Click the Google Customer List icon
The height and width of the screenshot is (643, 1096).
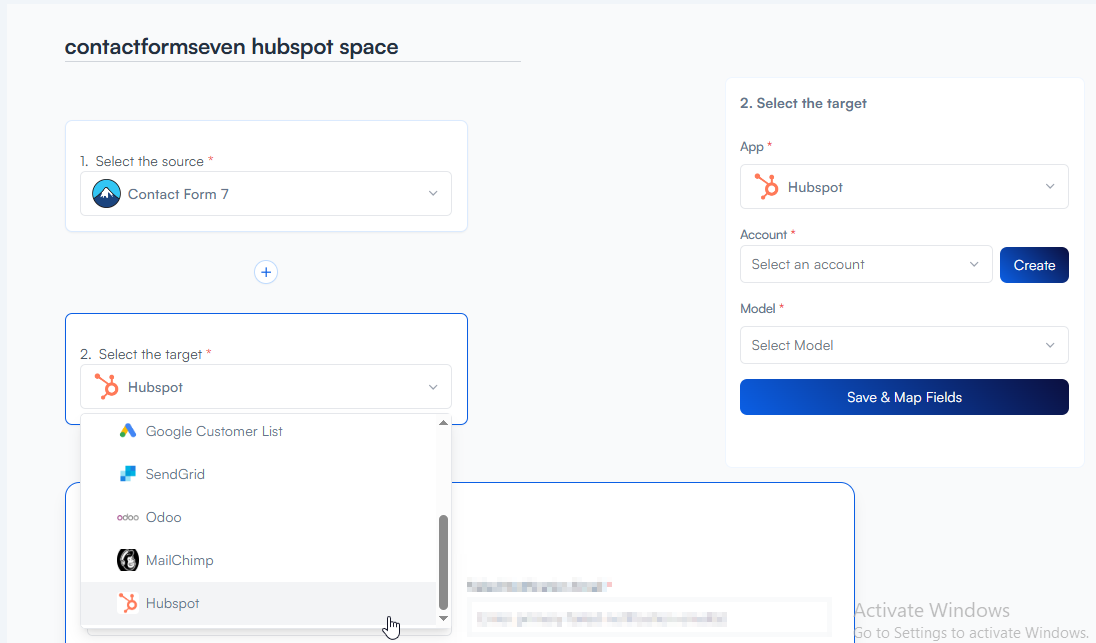[128, 431]
